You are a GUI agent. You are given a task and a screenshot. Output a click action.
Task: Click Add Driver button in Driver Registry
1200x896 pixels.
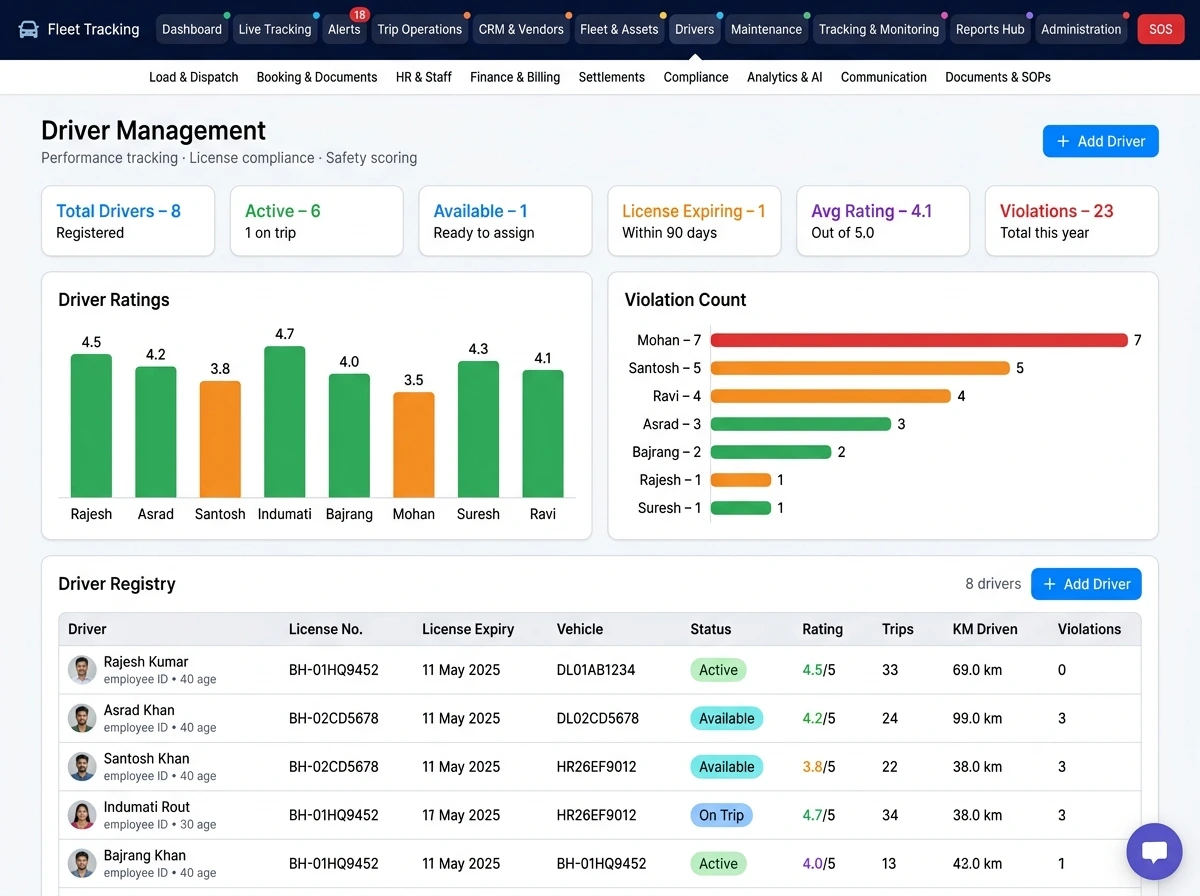(x=1086, y=584)
